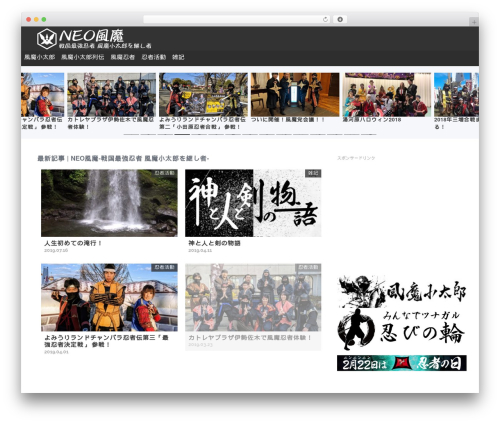The image size is (500, 423).
Task: Click the 雑記 tag on the calligraphy post
Action: tap(313, 173)
